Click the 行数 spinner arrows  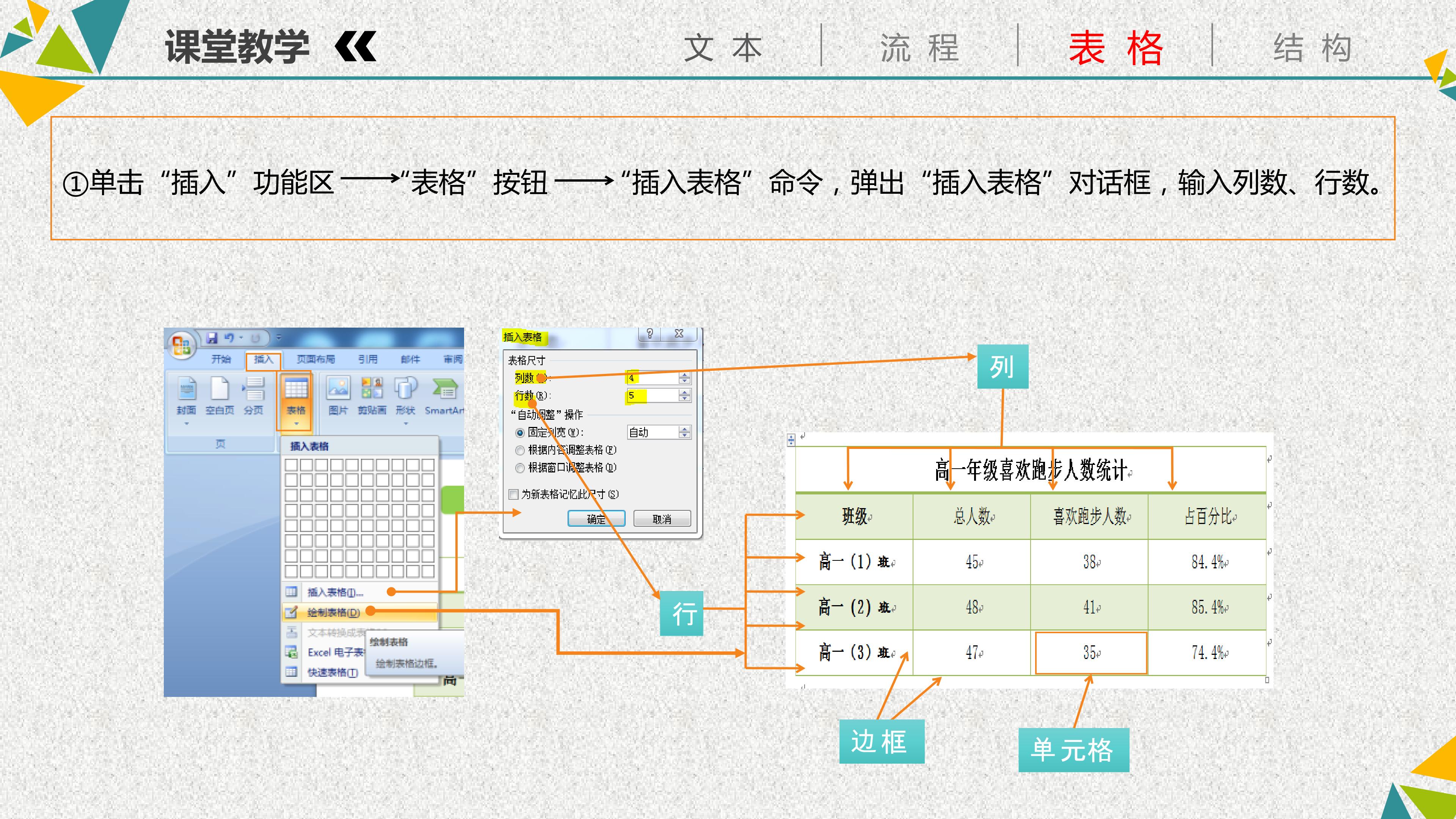pyautogui.click(x=684, y=395)
